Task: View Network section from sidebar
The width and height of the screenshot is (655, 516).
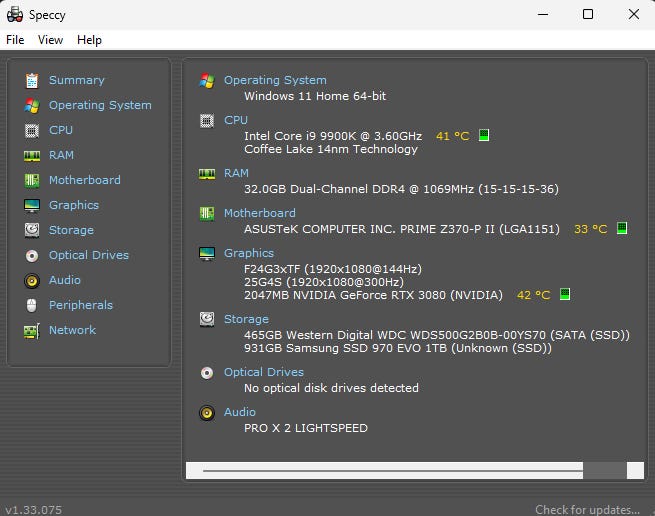Action: click(x=73, y=330)
